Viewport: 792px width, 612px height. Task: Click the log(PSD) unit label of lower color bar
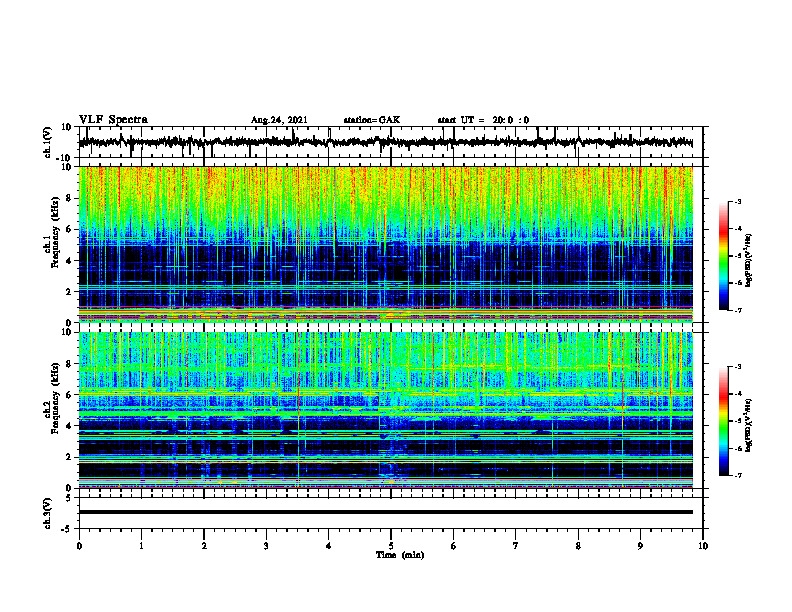click(x=749, y=425)
